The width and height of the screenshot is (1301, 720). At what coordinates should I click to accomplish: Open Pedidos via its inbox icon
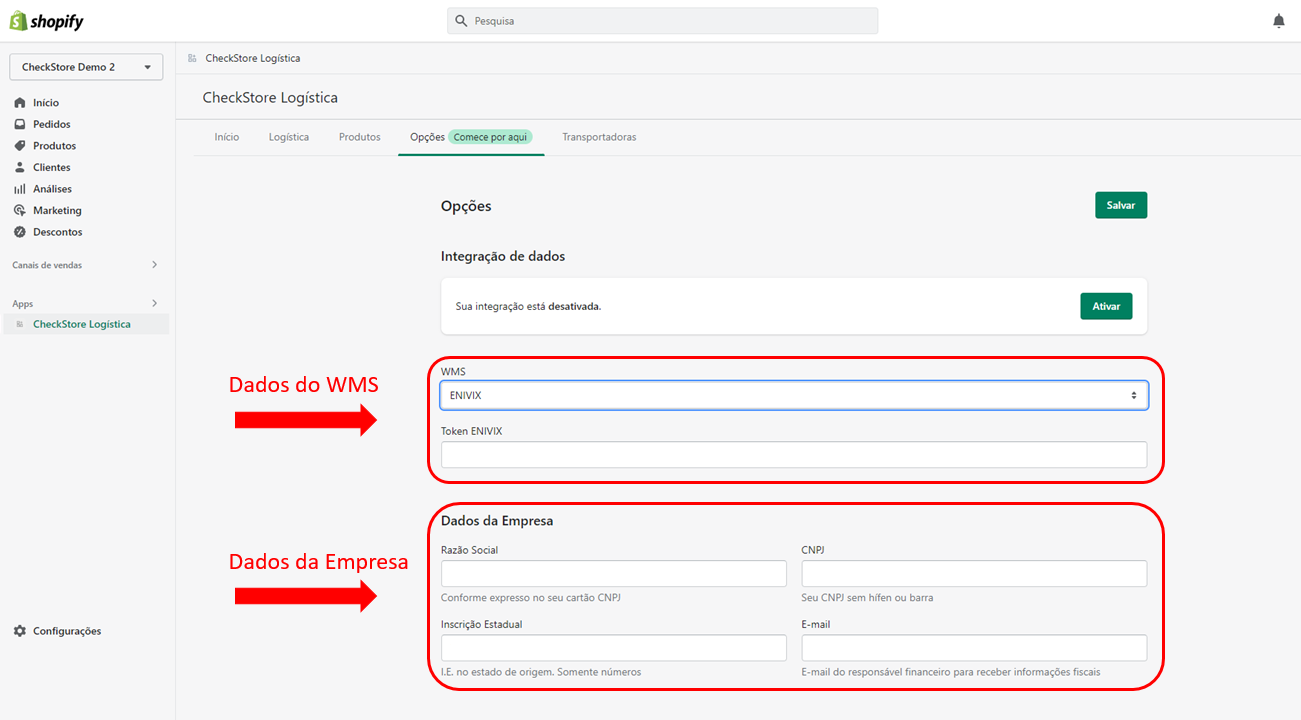click(x=20, y=124)
